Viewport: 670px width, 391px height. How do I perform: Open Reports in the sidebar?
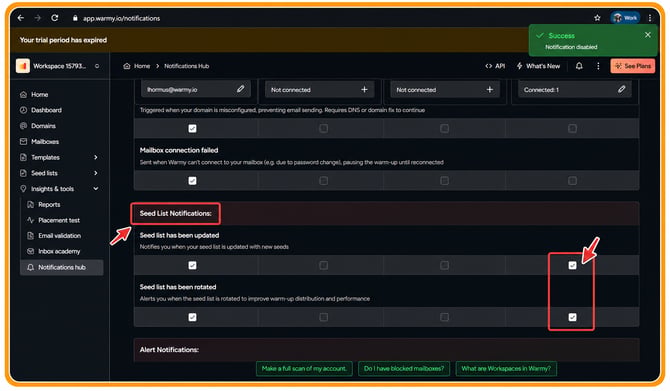(61, 205)
